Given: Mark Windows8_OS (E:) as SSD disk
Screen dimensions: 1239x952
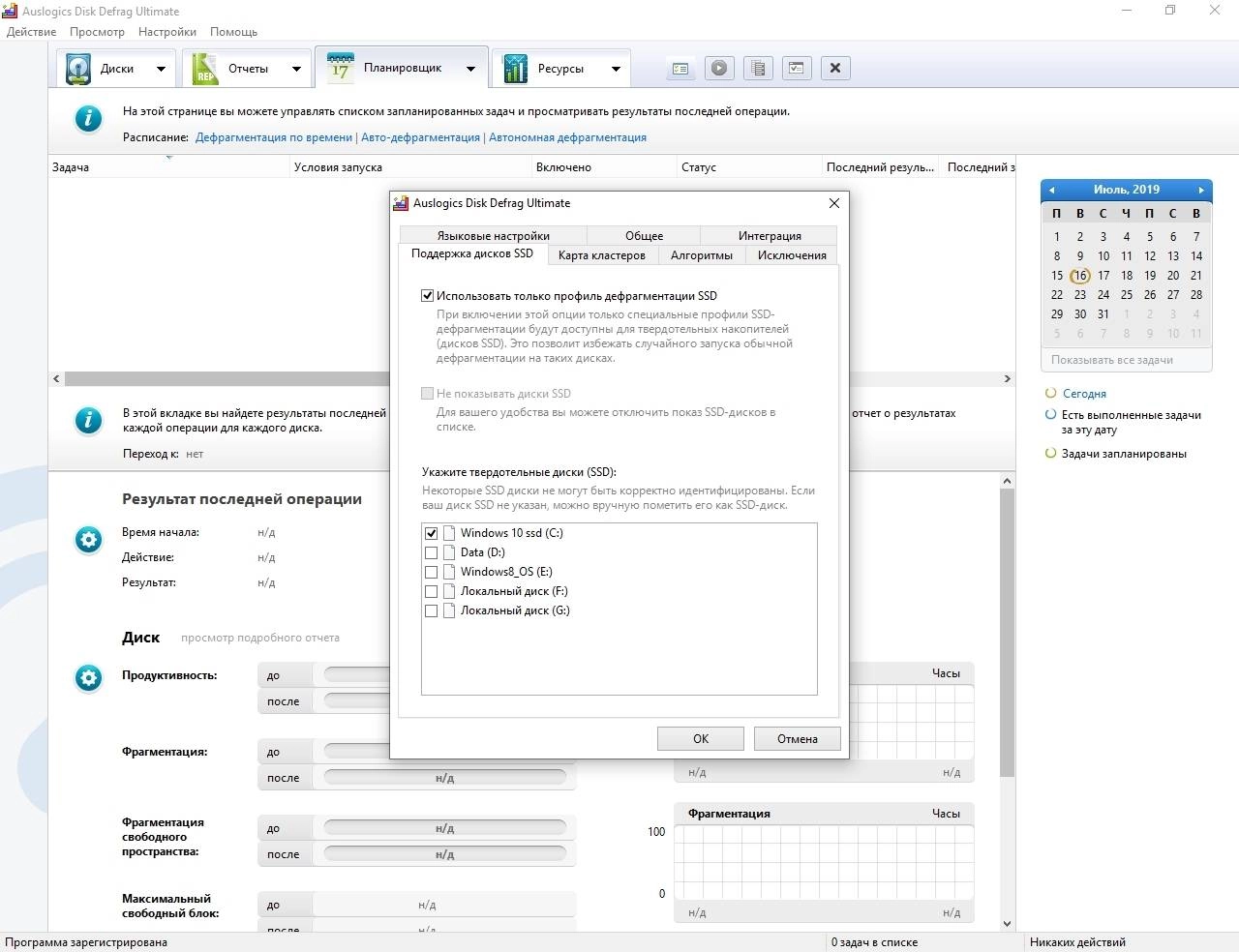Looking at the screenshot, I should (432, 572).
